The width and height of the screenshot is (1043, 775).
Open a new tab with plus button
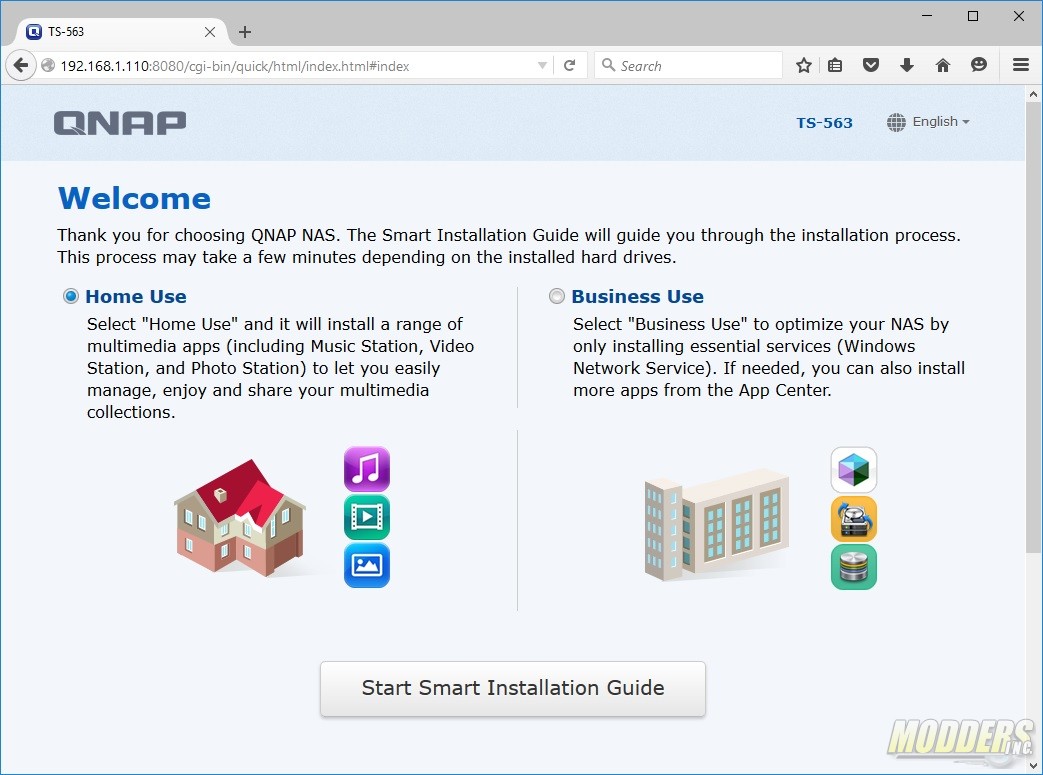[245, 32]
